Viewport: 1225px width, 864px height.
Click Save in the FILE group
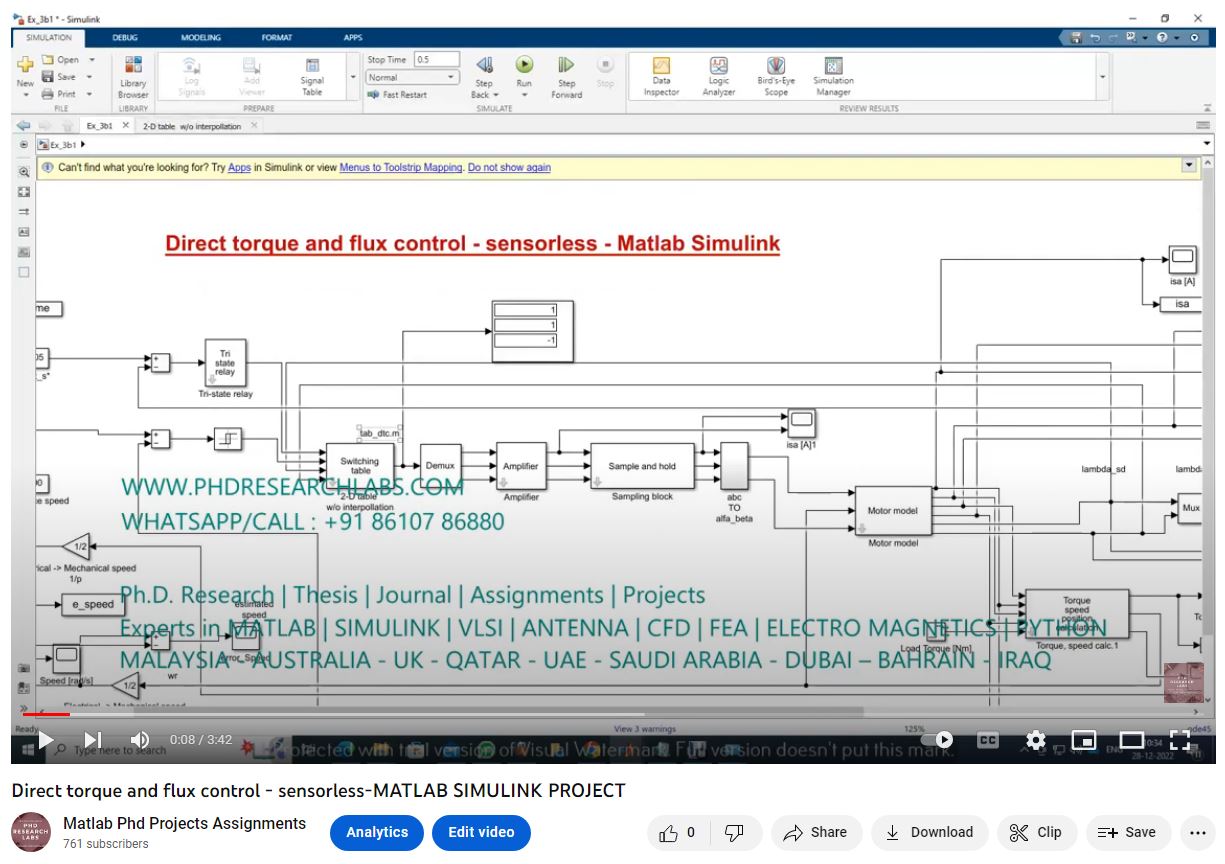(59, 77)
